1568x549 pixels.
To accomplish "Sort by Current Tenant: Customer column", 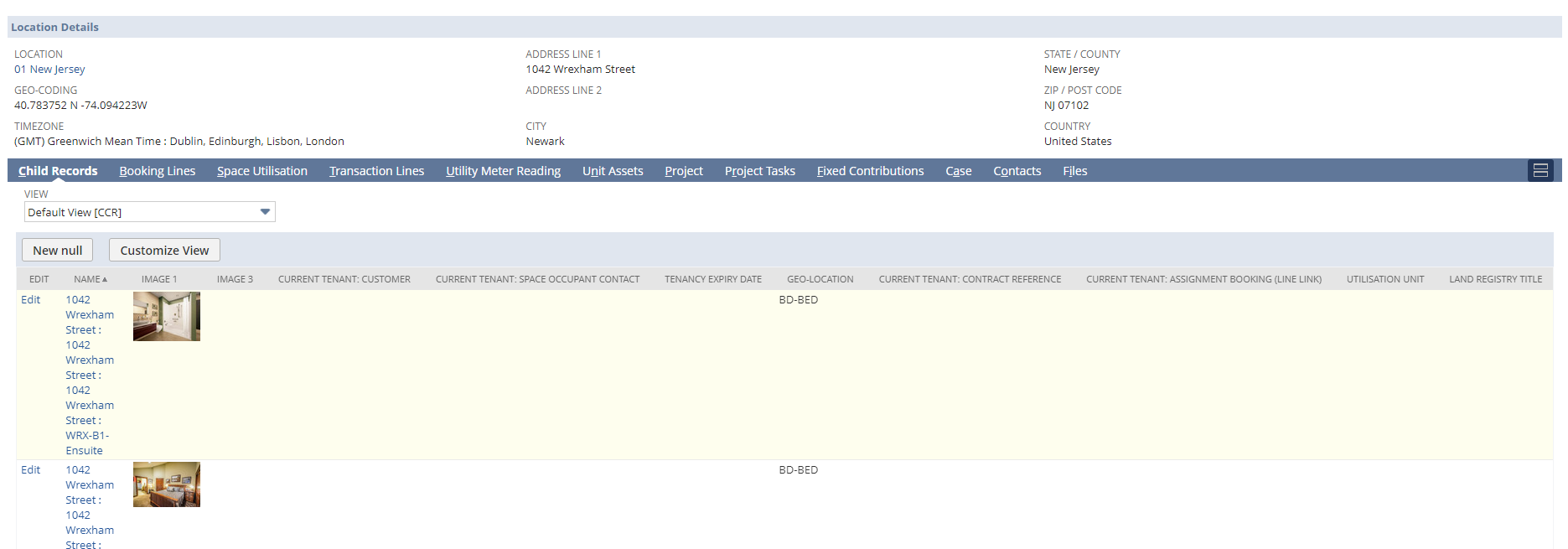I will pos(344,279).
